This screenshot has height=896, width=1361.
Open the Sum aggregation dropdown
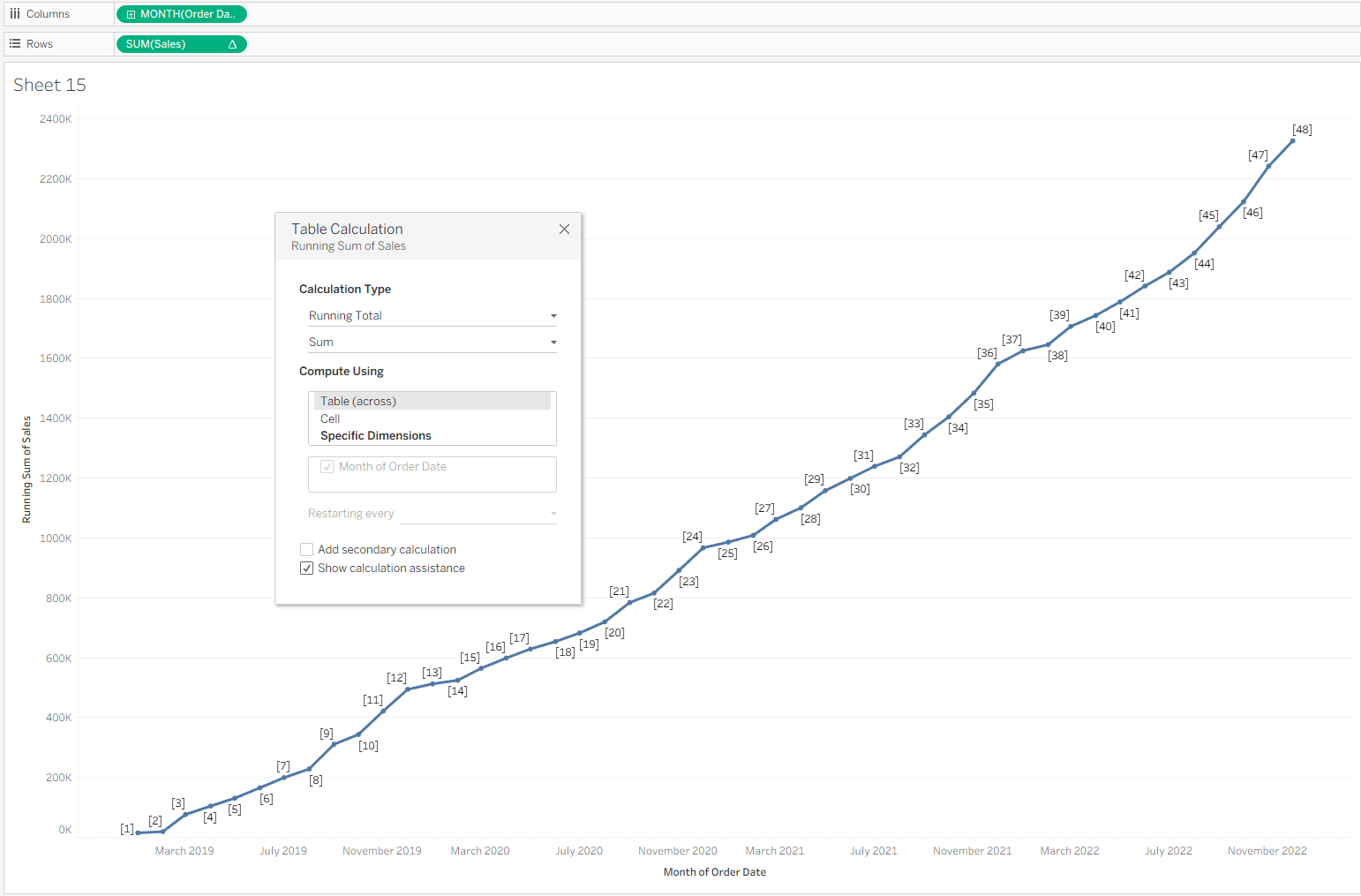point(432,343)
